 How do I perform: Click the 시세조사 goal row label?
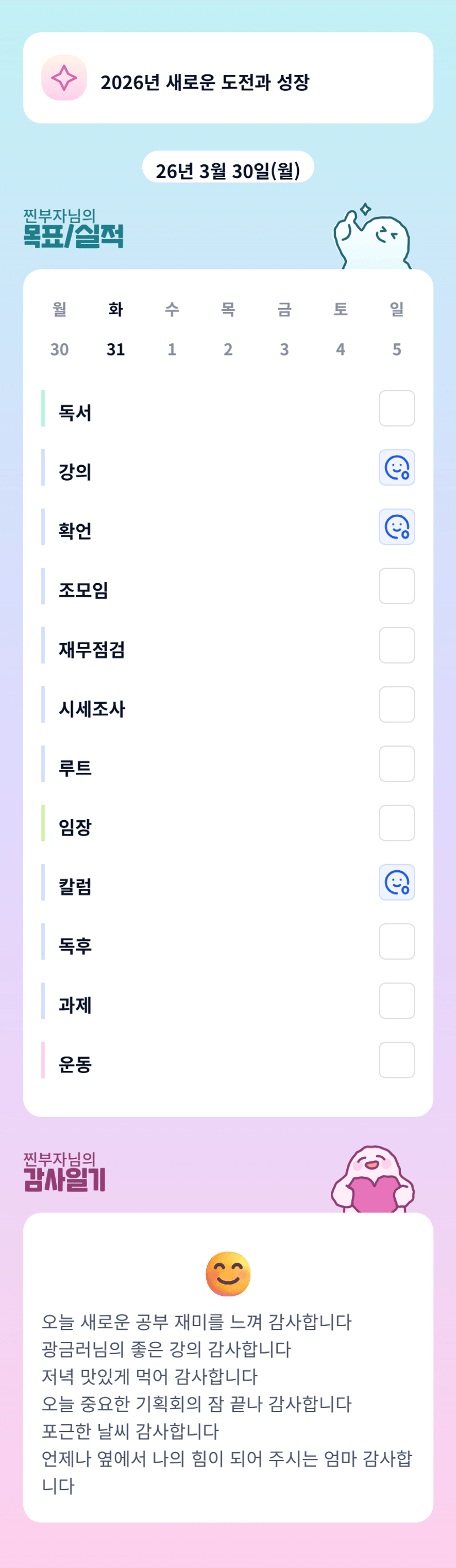92,709
